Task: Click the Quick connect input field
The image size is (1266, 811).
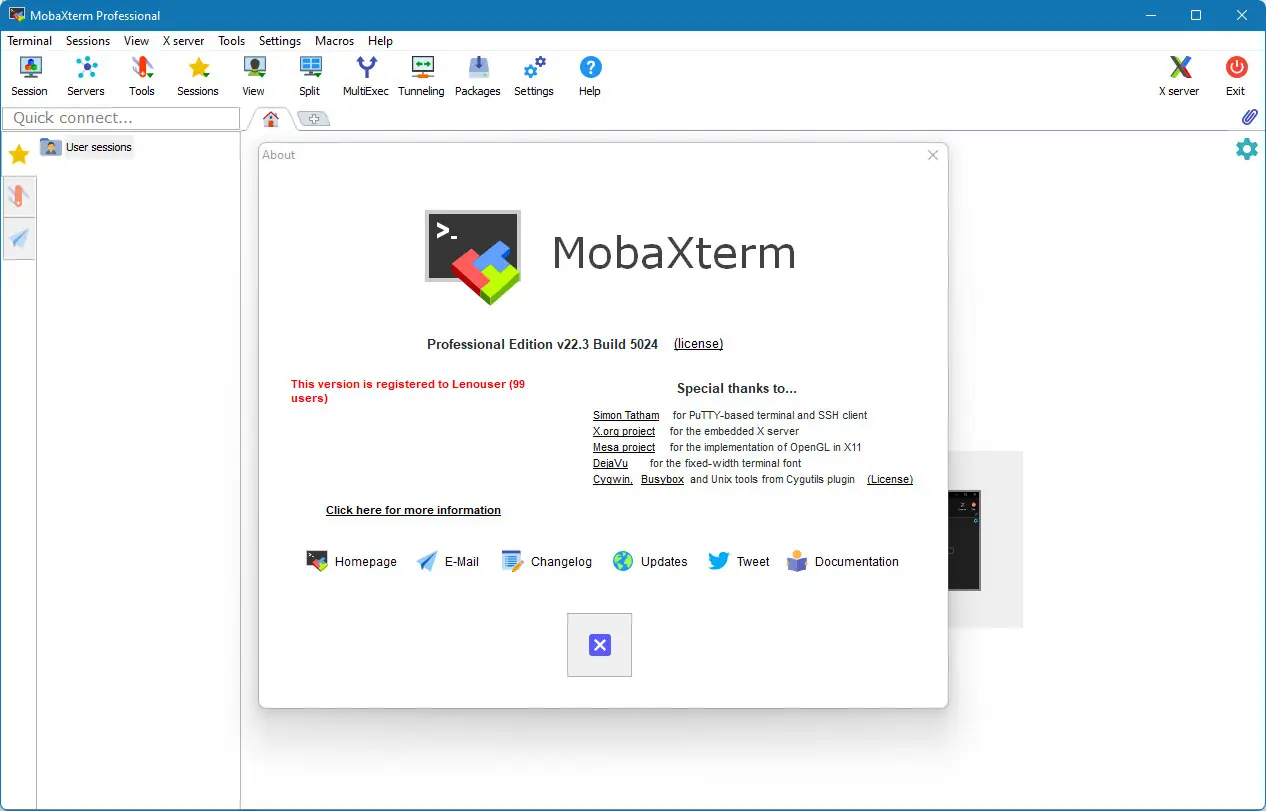Action: 122,118
